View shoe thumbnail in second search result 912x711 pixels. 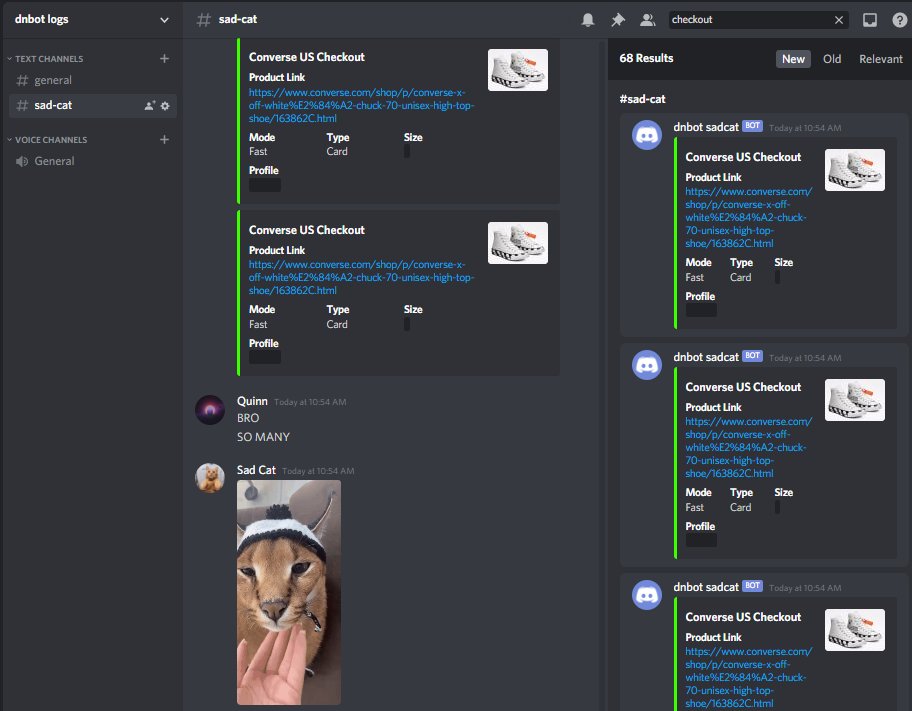(854, 400)
